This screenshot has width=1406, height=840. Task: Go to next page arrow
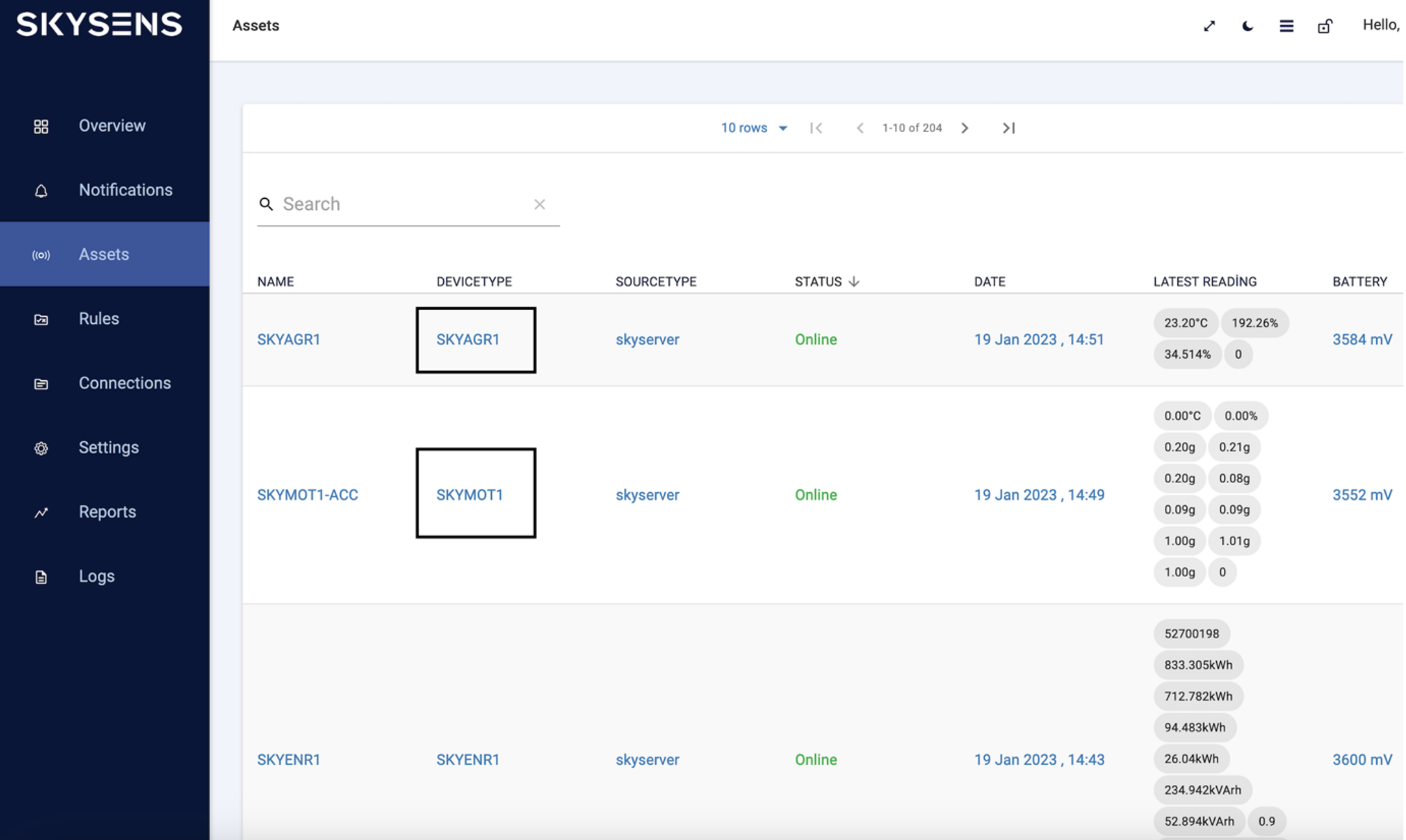965,128
